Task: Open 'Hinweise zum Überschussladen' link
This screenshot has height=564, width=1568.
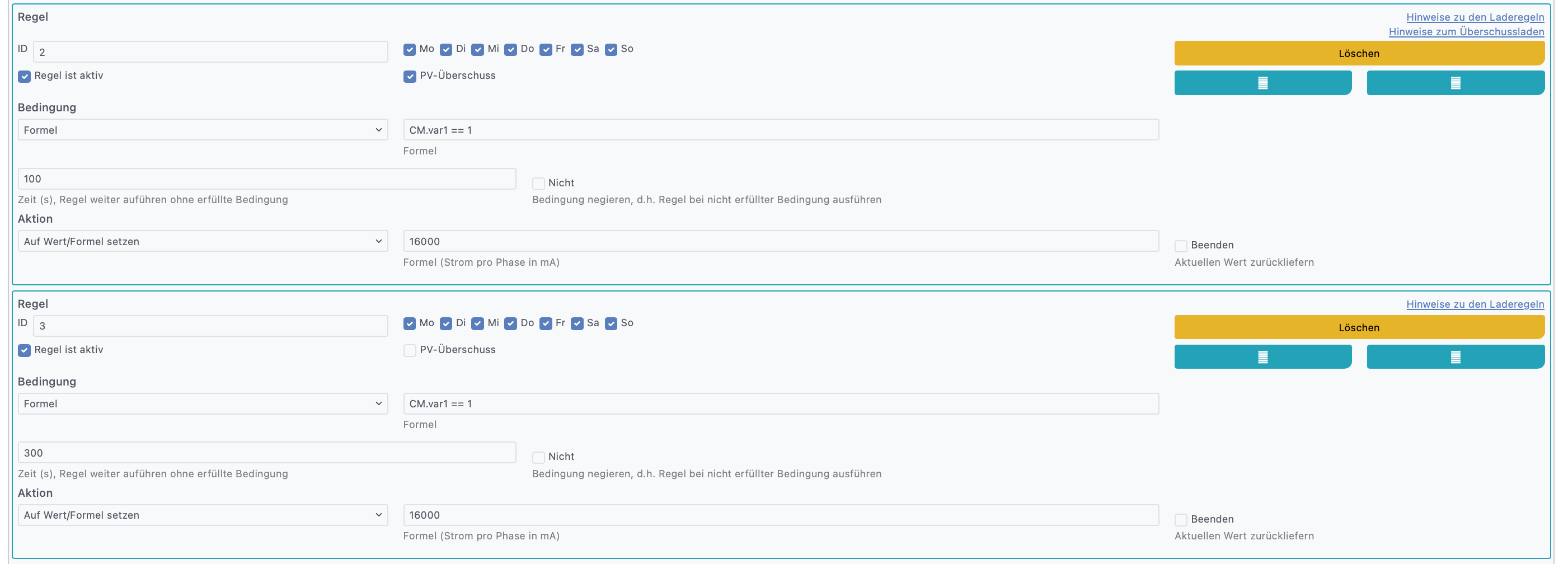Action: 1466,32
